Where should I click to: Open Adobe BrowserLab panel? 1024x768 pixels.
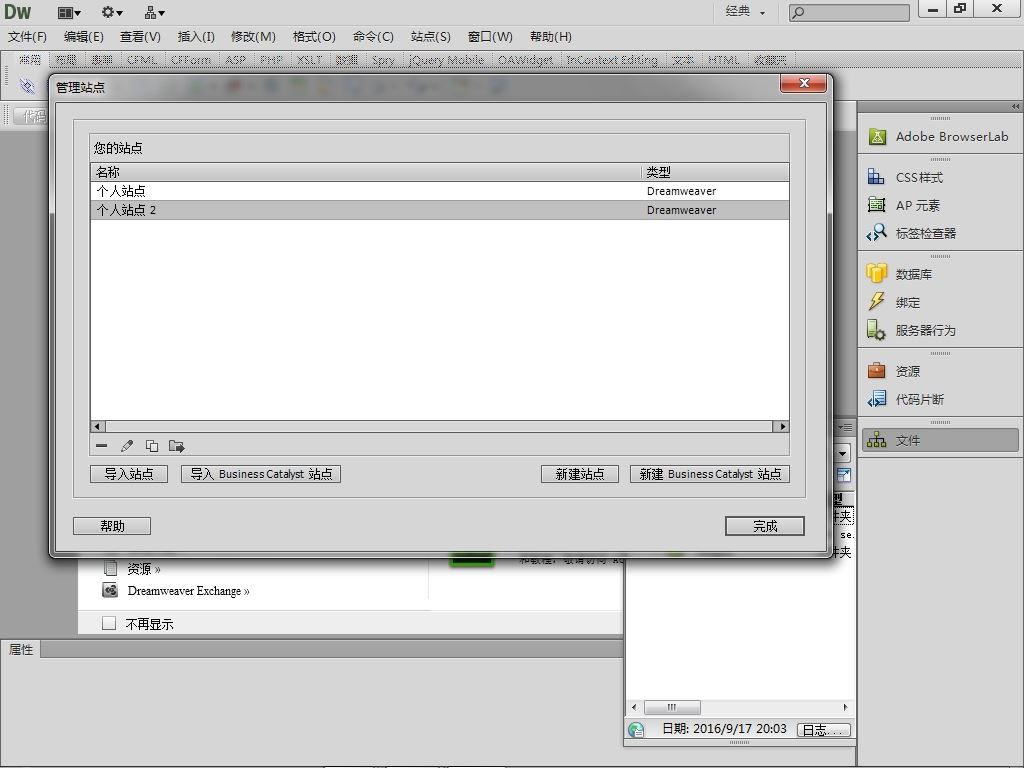pyautogui.click(x=940, y=136)
